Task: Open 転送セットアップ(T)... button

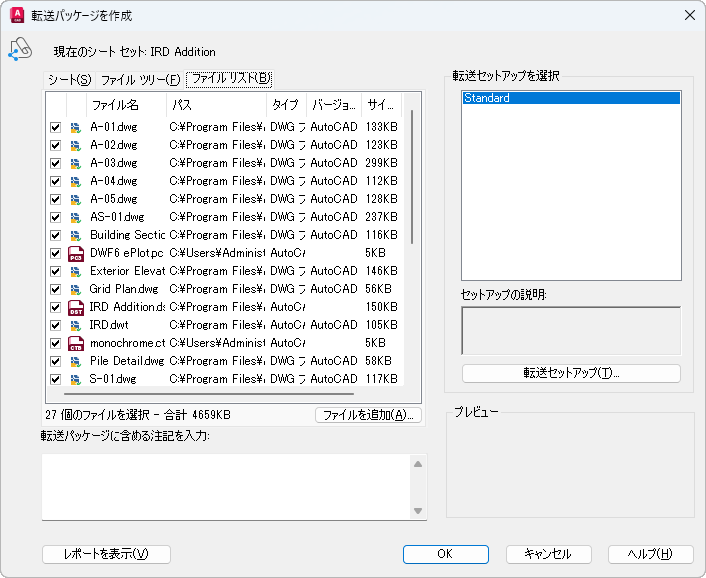Action: pos(571,373)
